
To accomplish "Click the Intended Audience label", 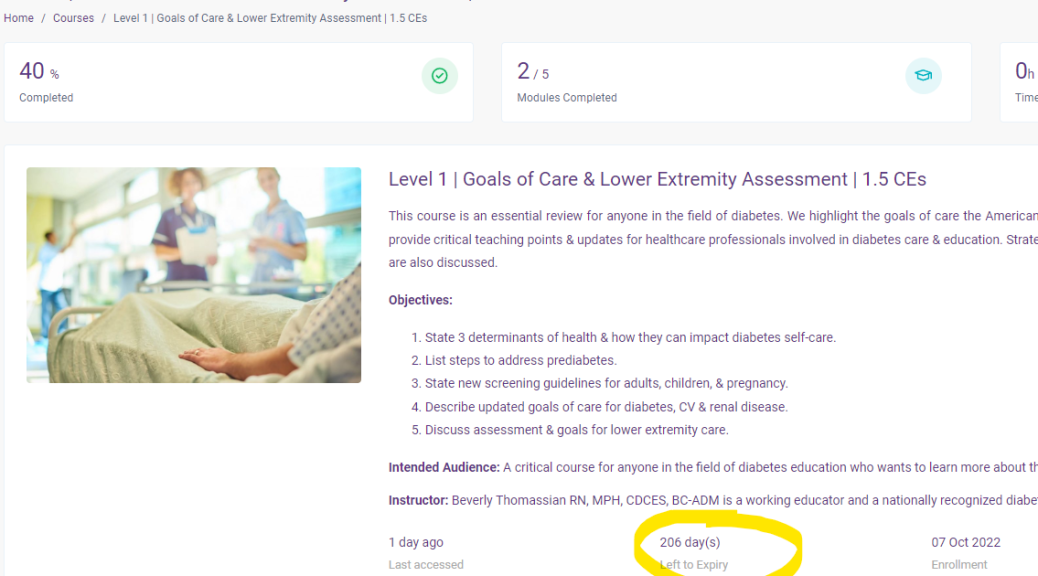I will (443, 468).
